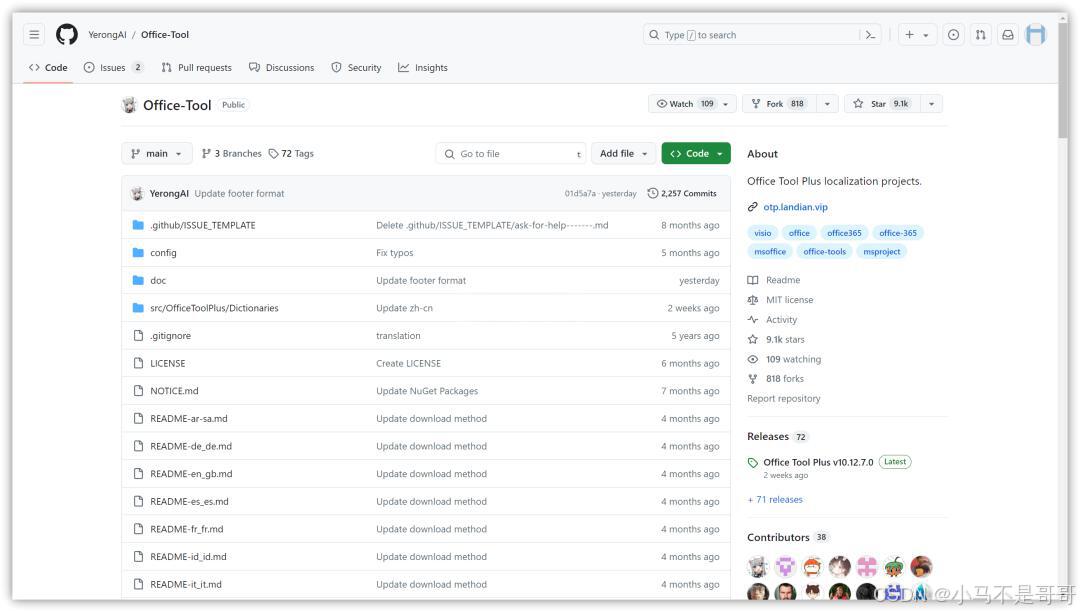Open the Update footer format commit message
1080x612 pixels.
[239, 193]
